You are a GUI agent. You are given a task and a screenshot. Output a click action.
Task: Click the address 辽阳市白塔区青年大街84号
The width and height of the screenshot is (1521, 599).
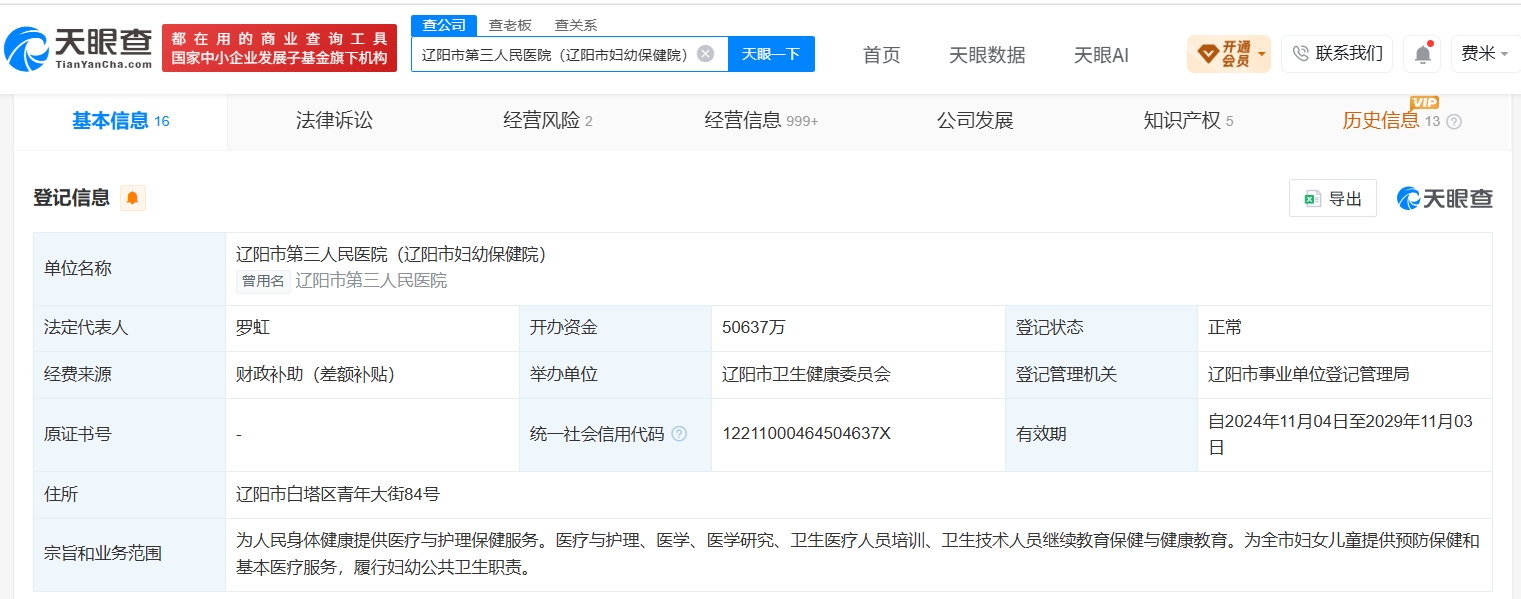pyautogui.click(x=338, y=494)
